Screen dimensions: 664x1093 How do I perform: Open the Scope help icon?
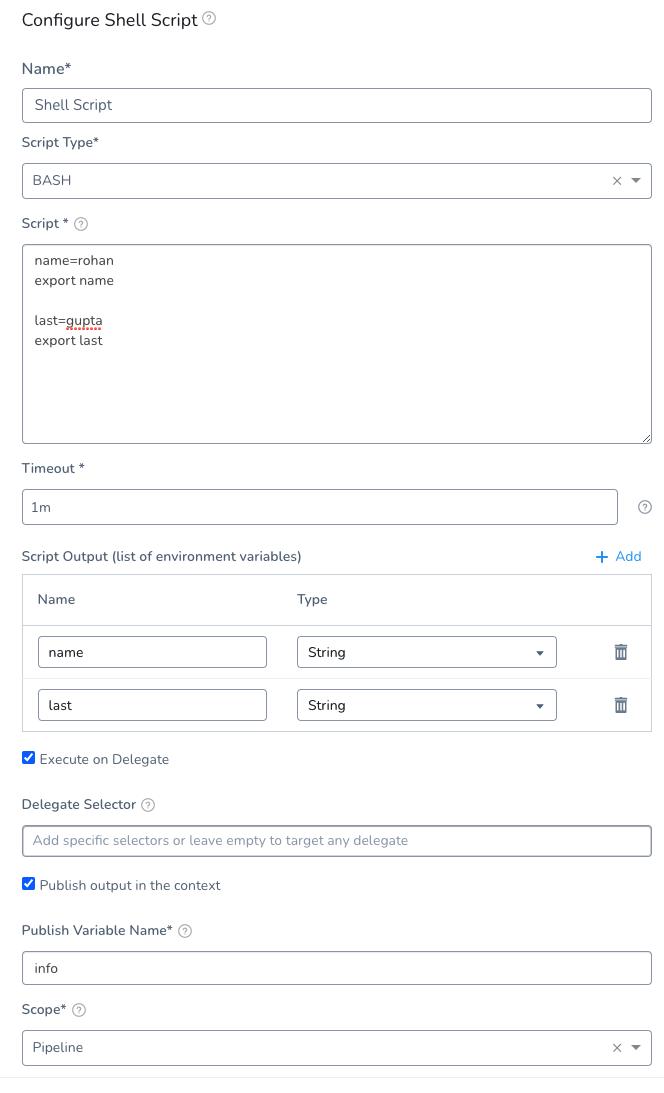tap(79, 1009)
